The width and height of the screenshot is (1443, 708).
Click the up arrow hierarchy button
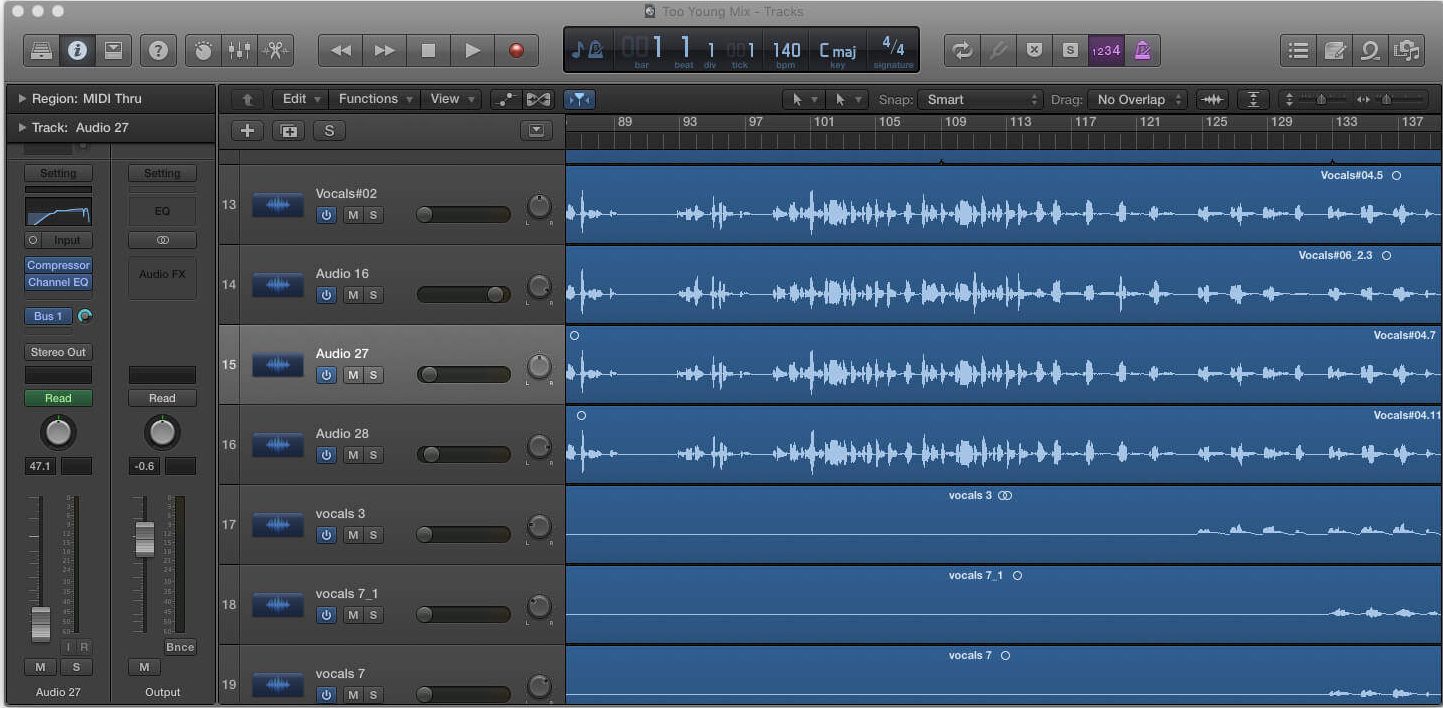coord(247,99)
